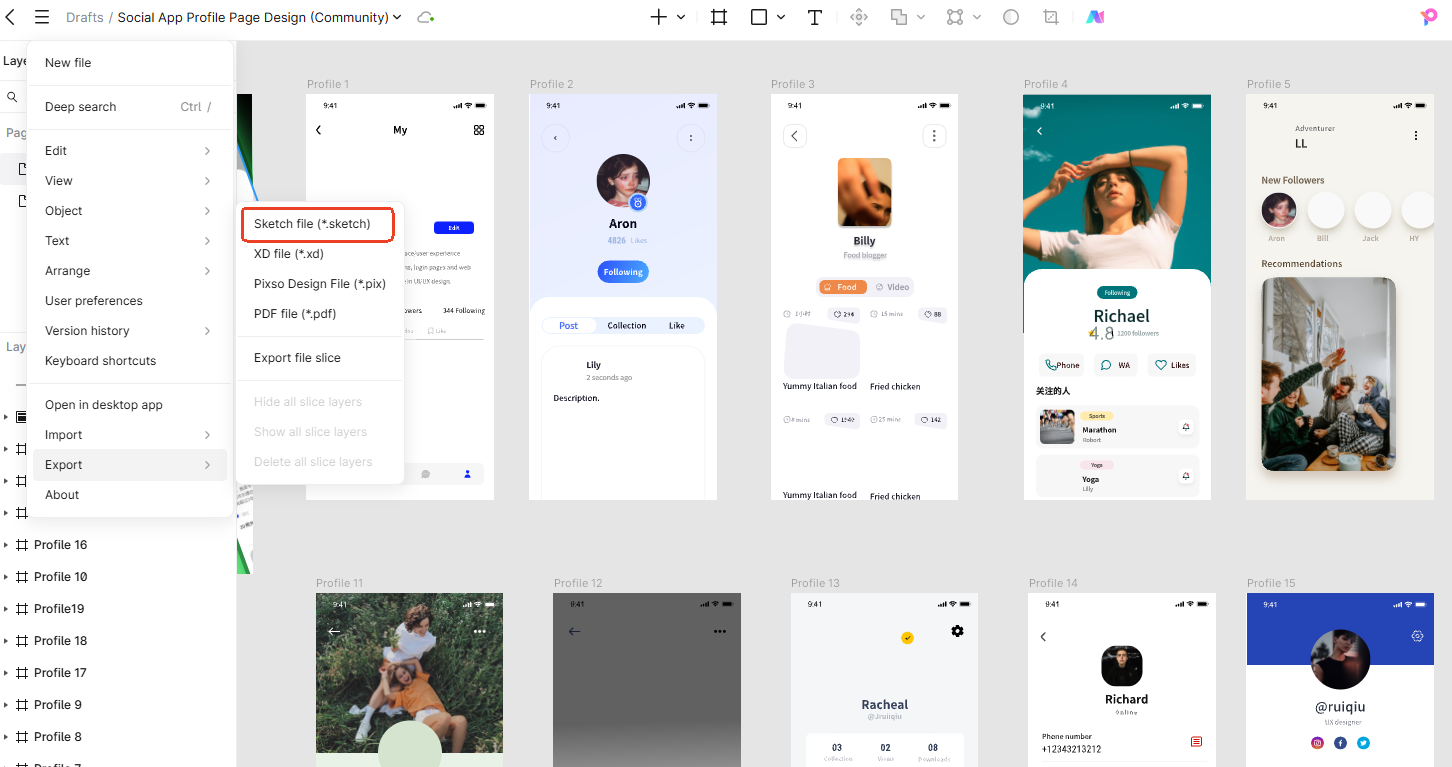This screenshot has width=1452, height=767.
Task: Expand the Profile 16 layer
Action: pyautogui.click(x=6, y=545)
